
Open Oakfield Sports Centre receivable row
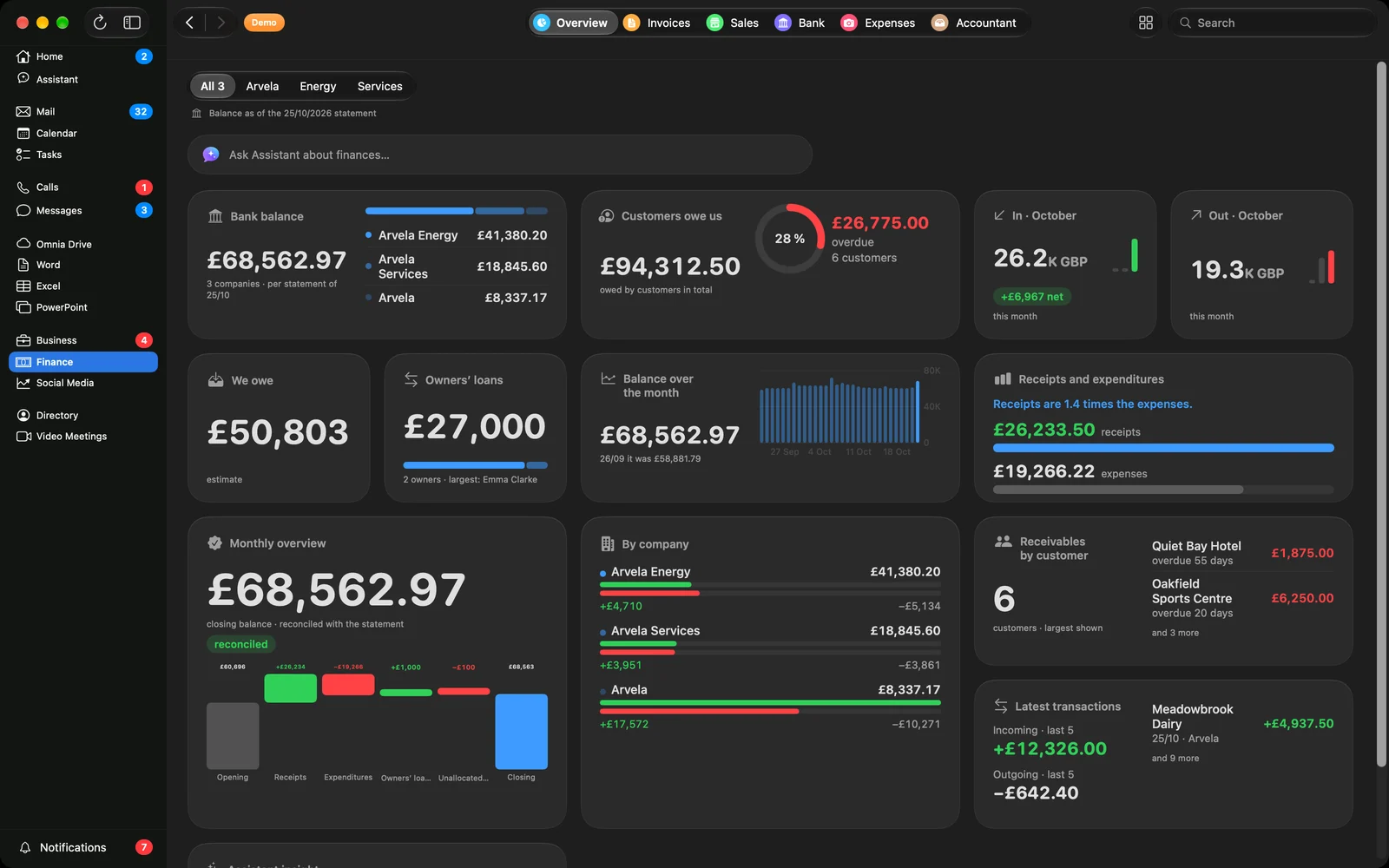pyautogui.click(x=1242, y=598)
